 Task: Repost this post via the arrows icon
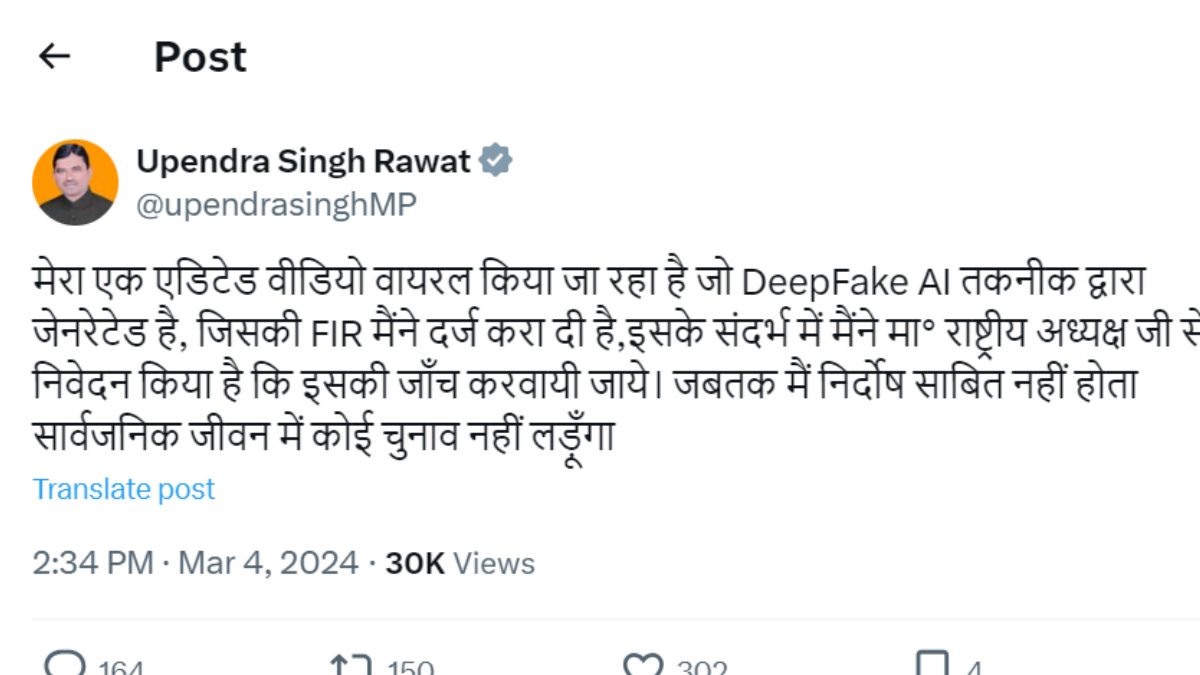click(351, 665)
